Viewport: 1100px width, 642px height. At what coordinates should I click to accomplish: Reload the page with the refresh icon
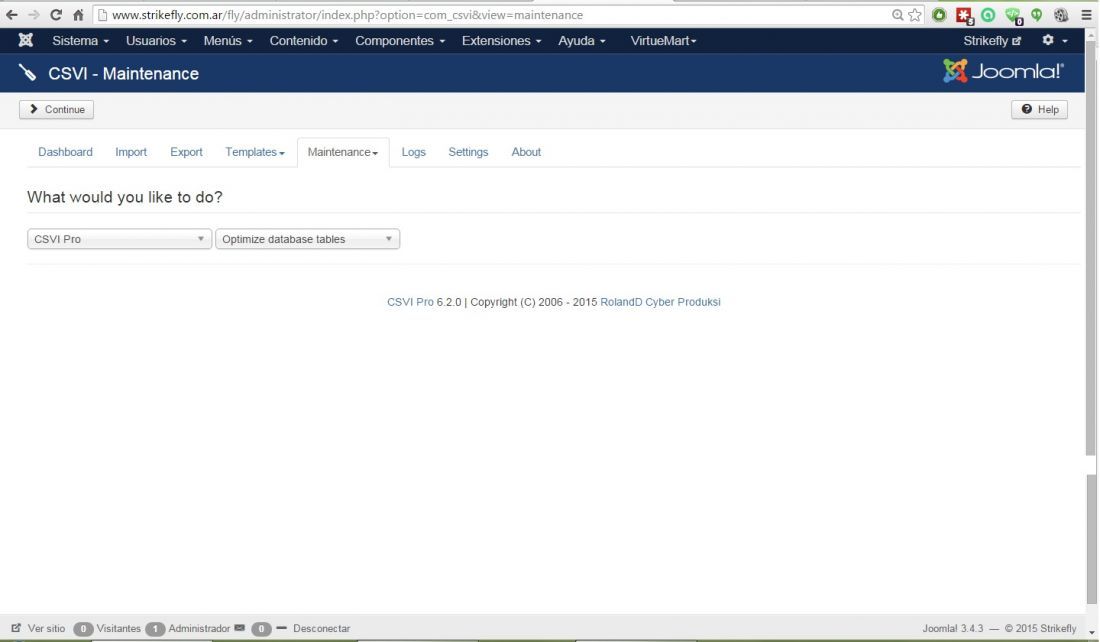[56, 15]
